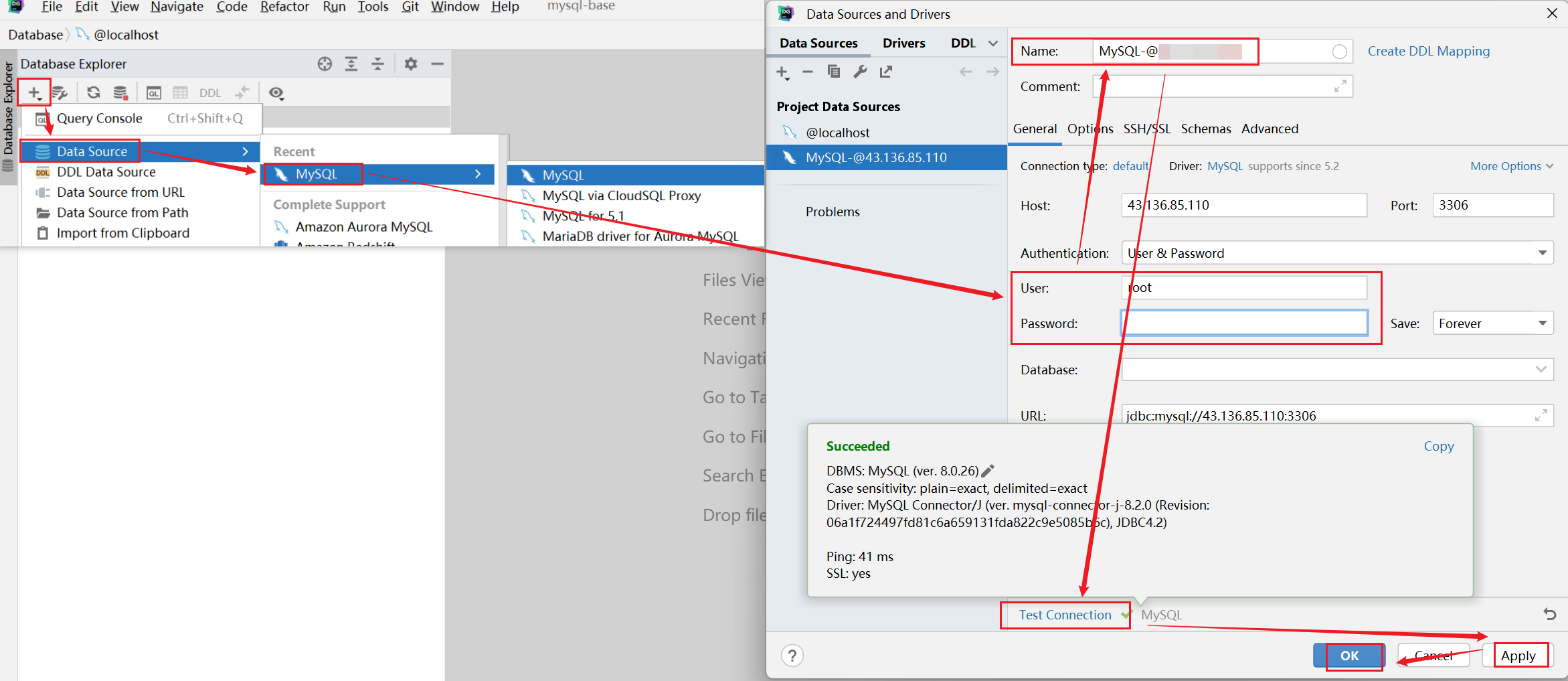Viewport: 1568px width, 681px height.
Task: Switch to the Advanced tab
Action: [1270, 129]
